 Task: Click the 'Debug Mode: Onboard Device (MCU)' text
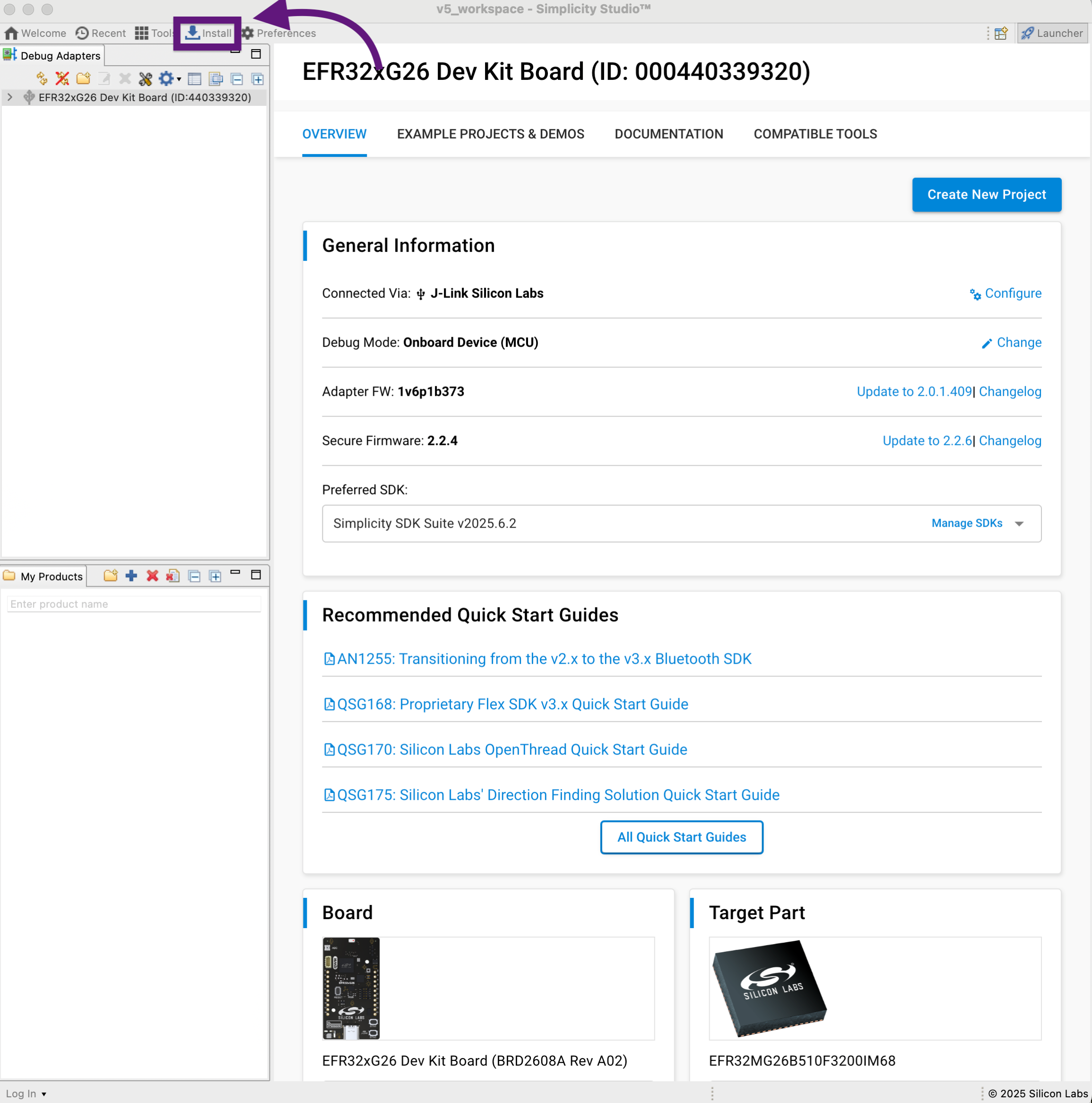pos(430,343)
